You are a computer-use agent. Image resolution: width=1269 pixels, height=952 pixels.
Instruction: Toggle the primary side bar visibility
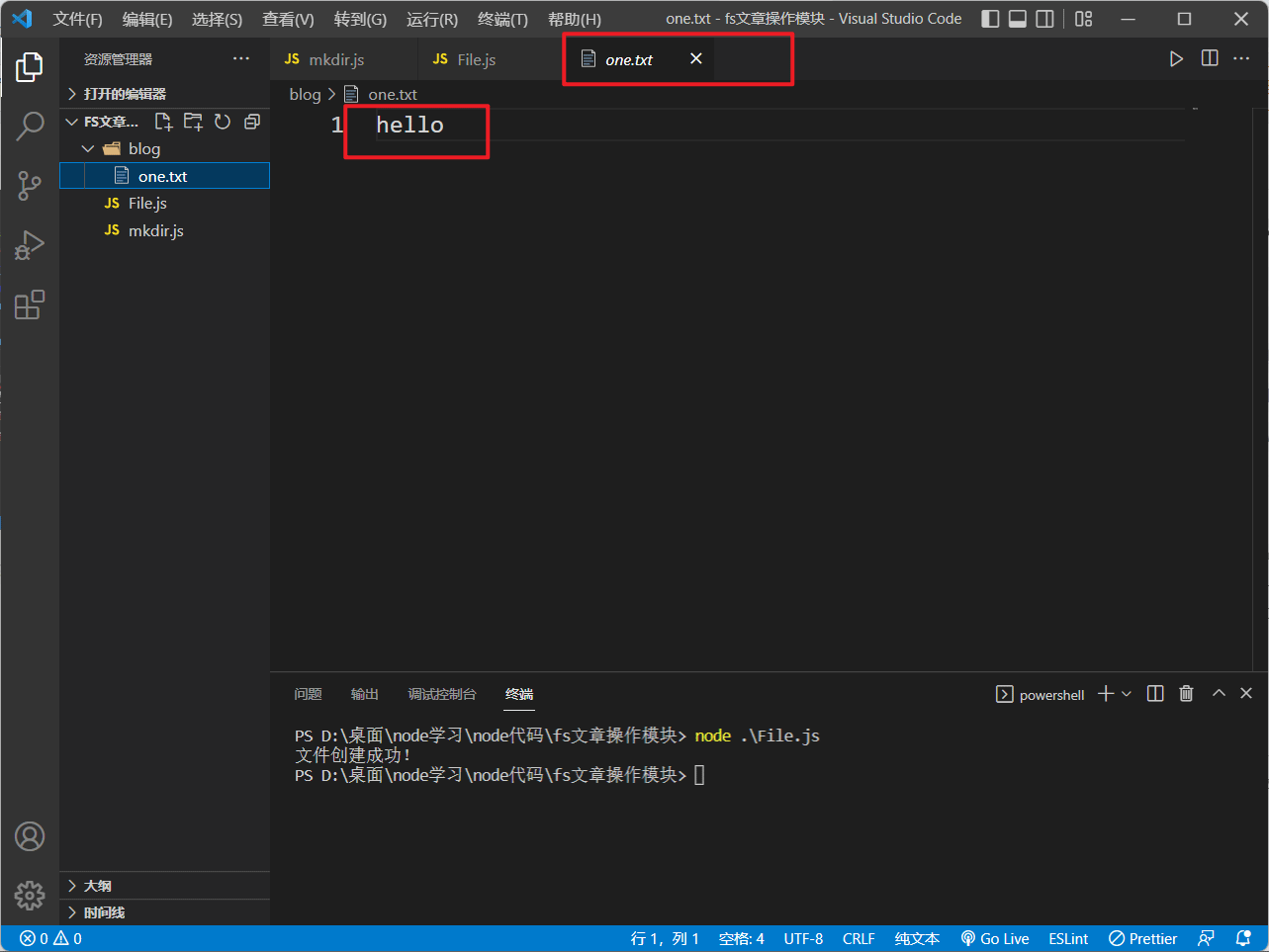(x=990, y=19)
